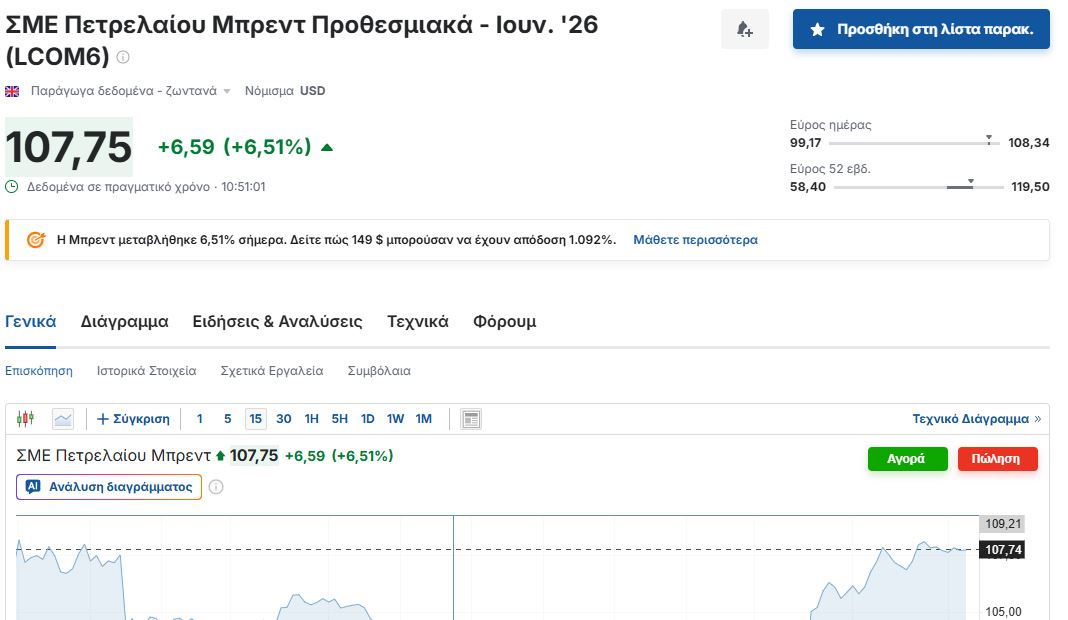Switch to candlestick chart type icon
The height and width of the screenshot is (620, 1068).
(26, 419)
